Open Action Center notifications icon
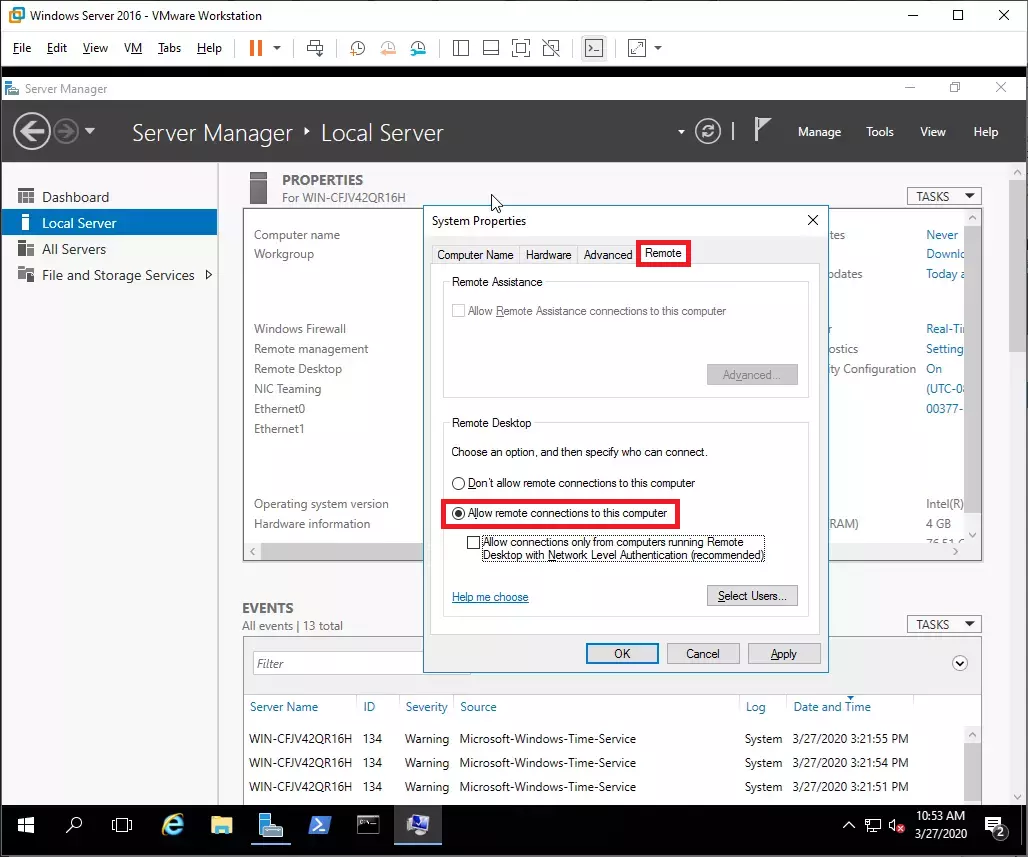1028x857 pixels. 996,827
